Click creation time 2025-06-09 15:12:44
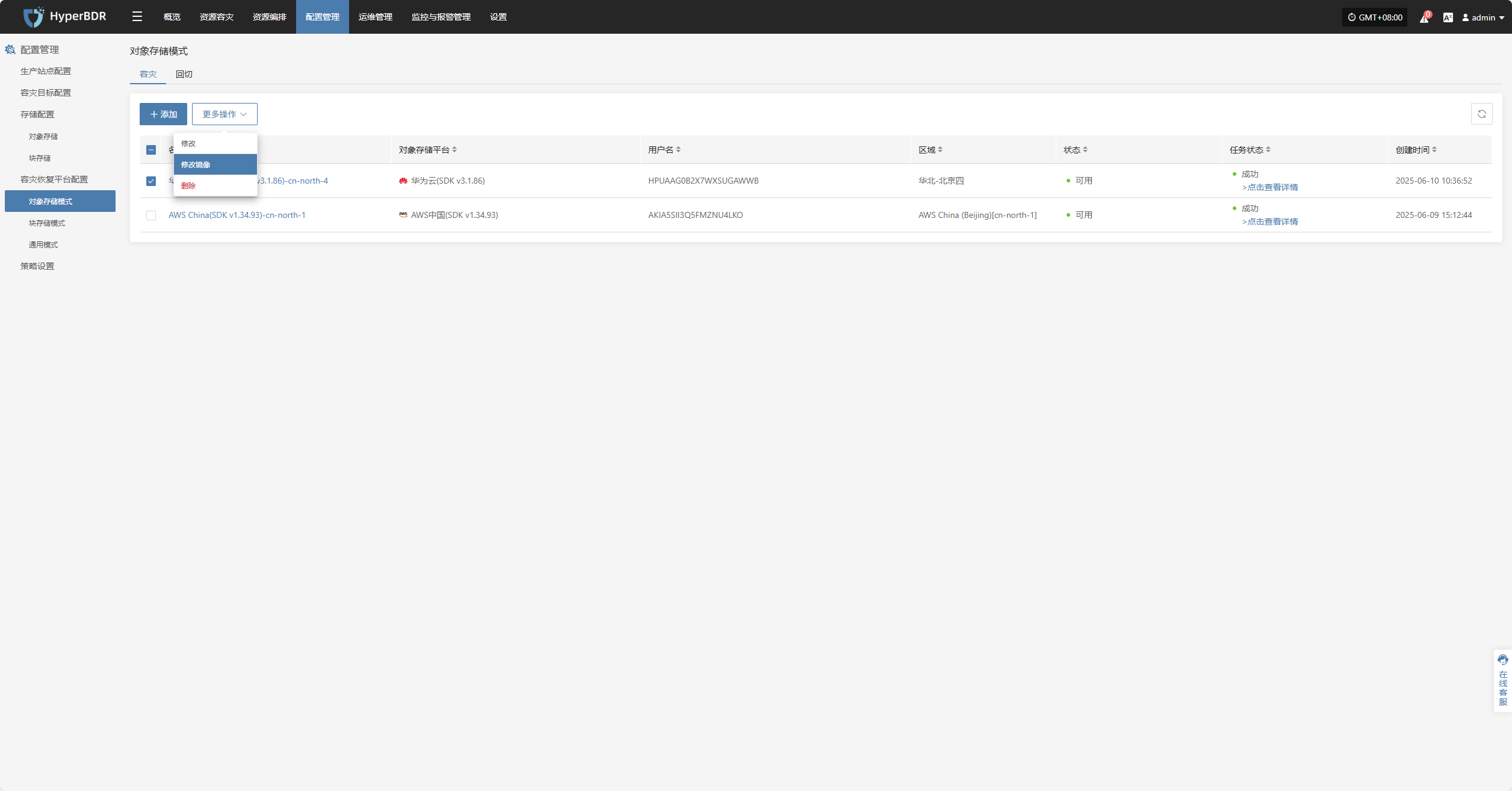1512x791 pixels. (1434, 215)
